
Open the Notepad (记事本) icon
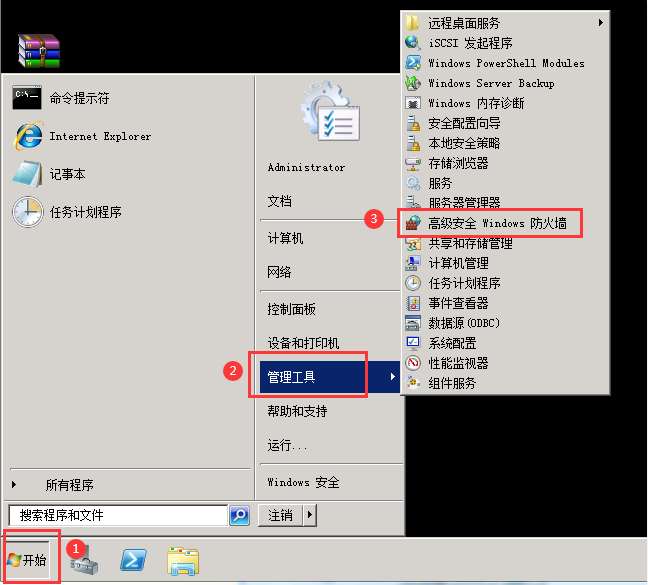click(x=27, y=174)
